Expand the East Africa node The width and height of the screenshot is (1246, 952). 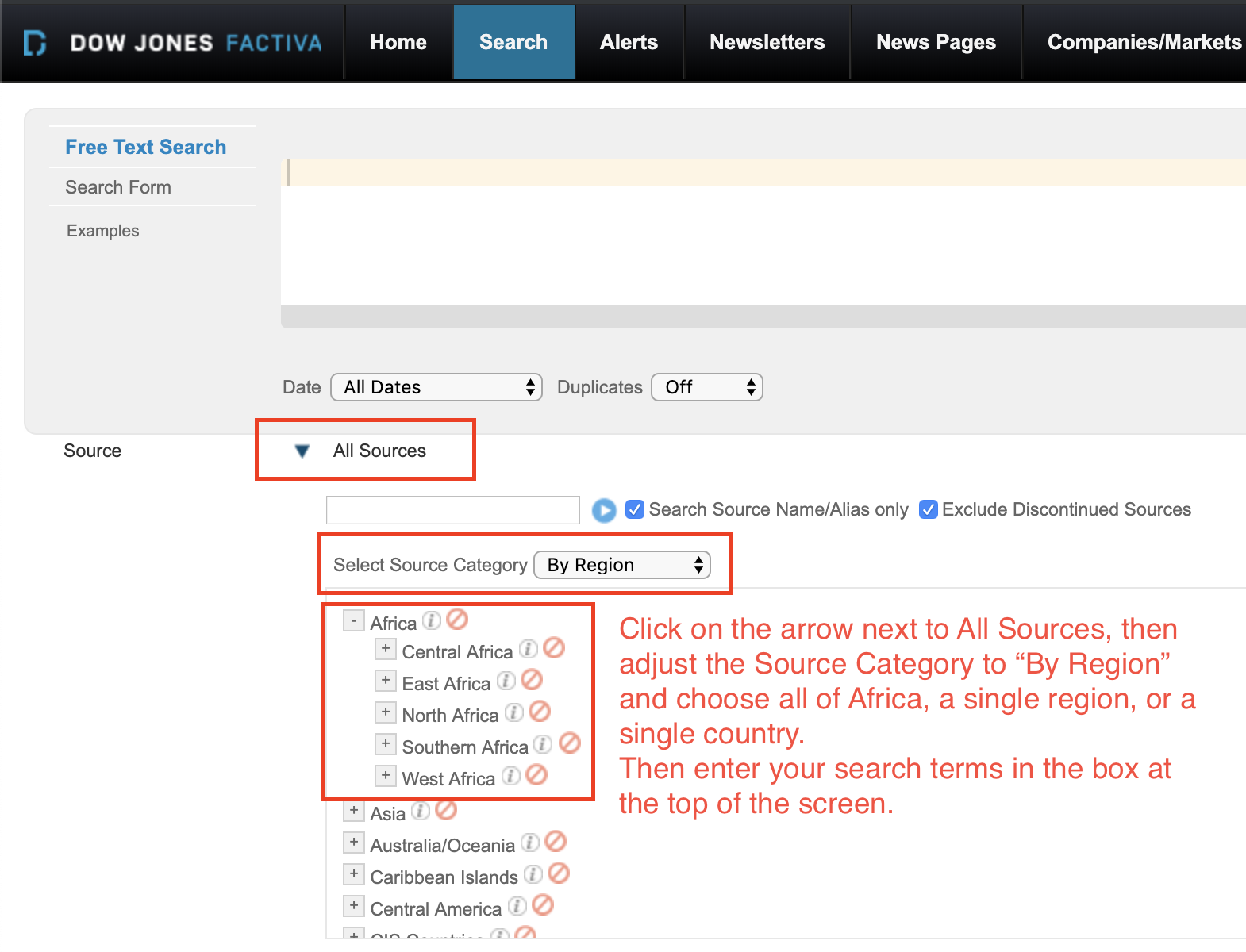coord(386,681)
